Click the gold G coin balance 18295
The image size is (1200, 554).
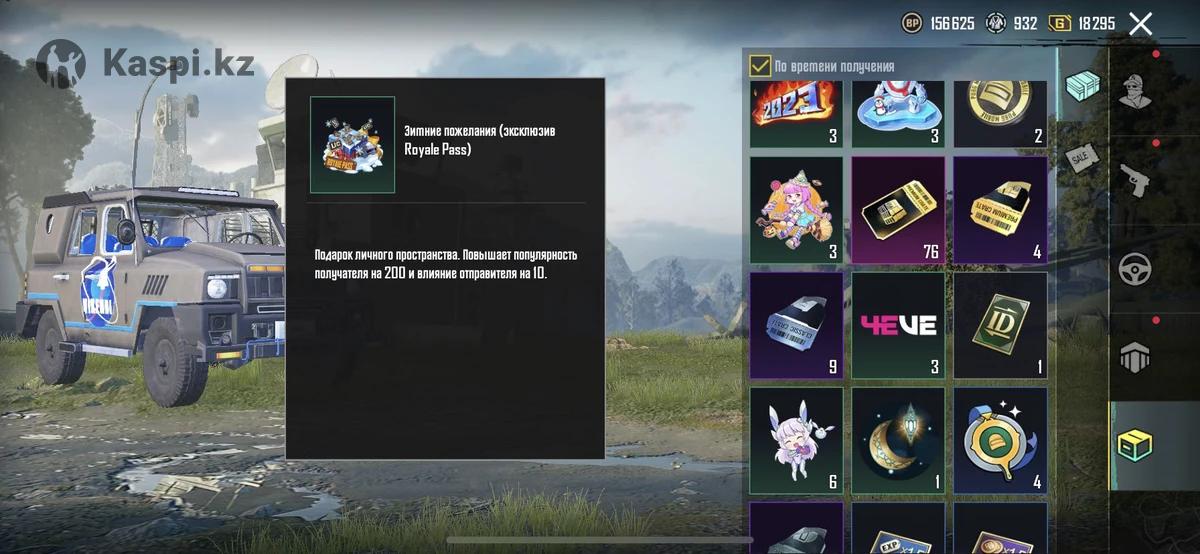point(1081,23)
